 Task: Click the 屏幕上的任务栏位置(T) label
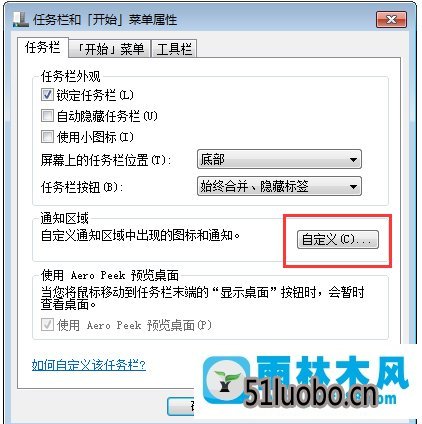[x=106, y=160]
